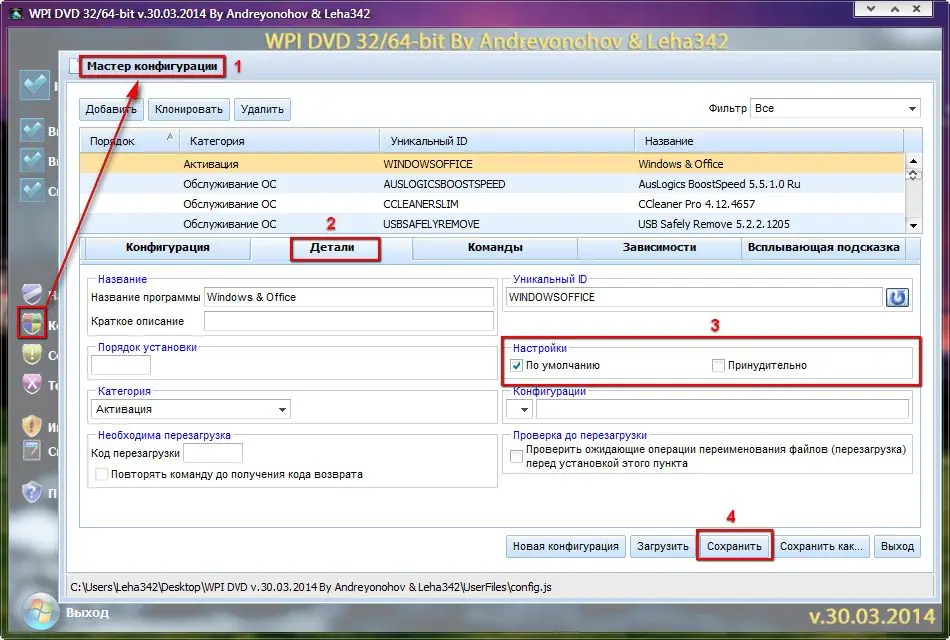950x640 pixels.
Task: Switch to the Детали tab
Action: [332, 247]
